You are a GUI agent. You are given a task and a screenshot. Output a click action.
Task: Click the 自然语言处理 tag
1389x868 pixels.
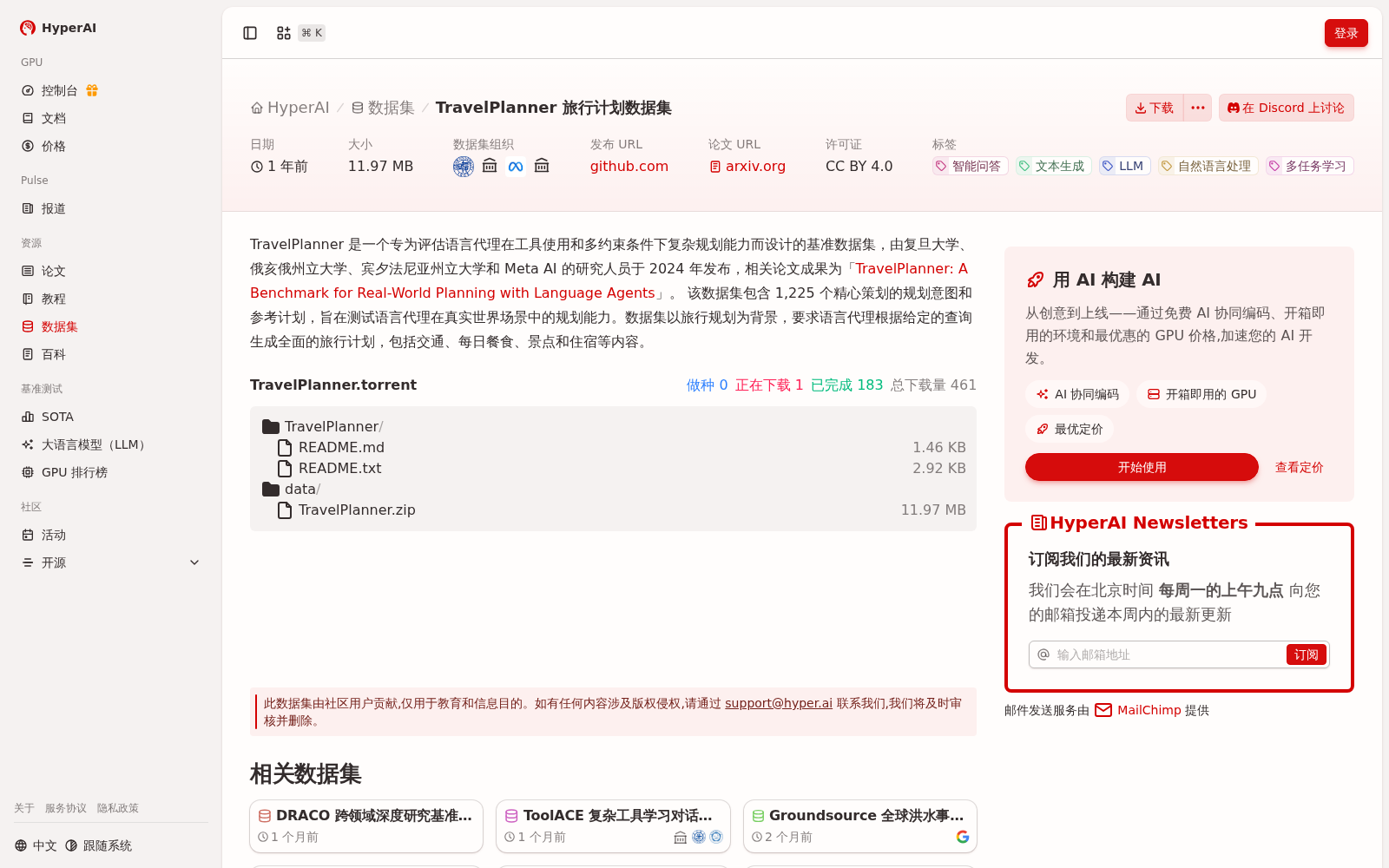[x=1208, y=166]
